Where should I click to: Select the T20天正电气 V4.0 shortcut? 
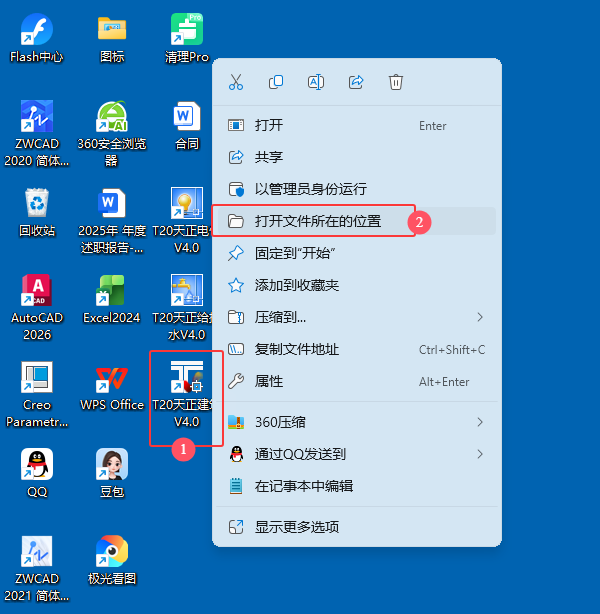[182, 220]
